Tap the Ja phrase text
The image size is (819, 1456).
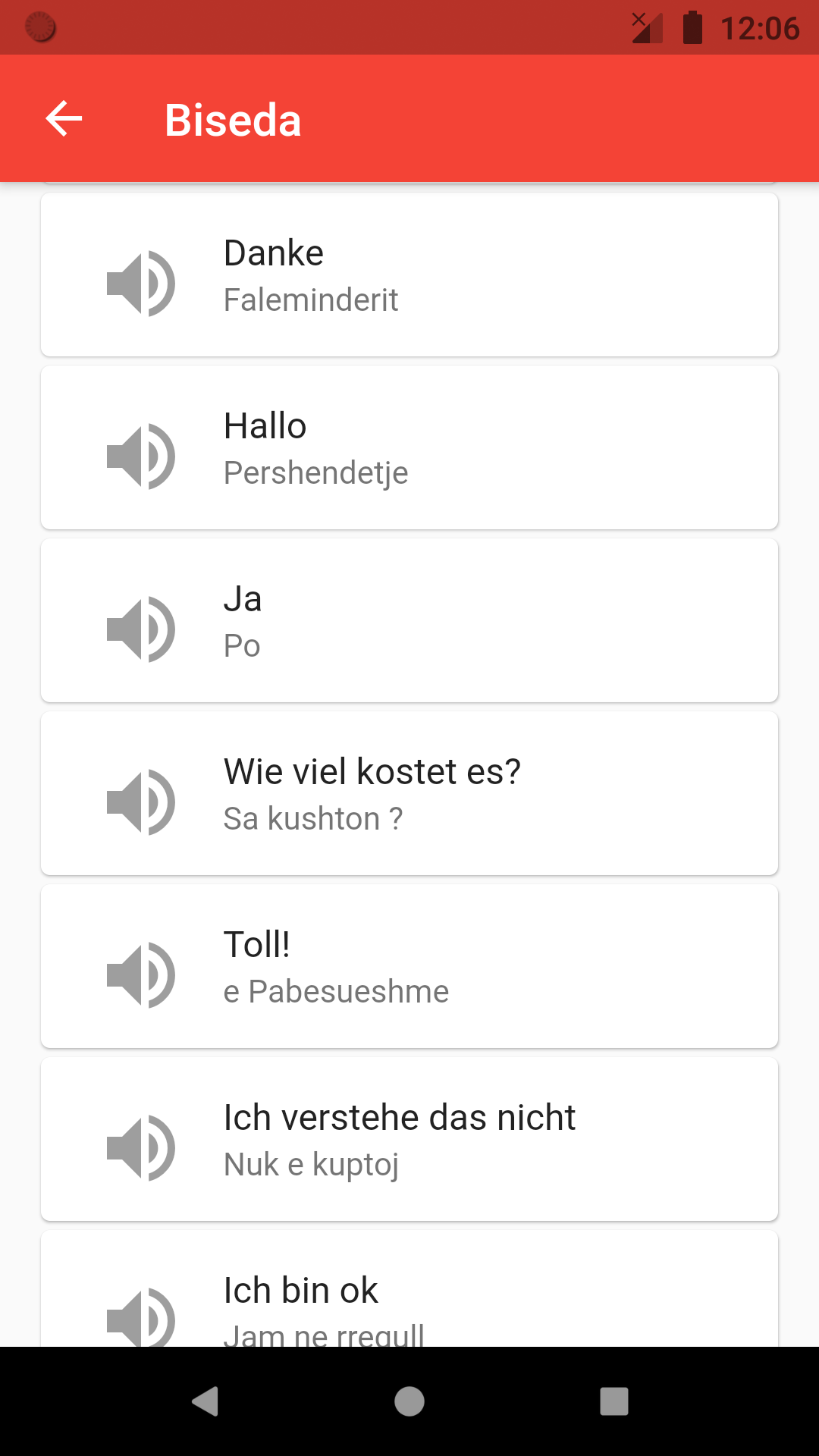[x=243, y=599]
